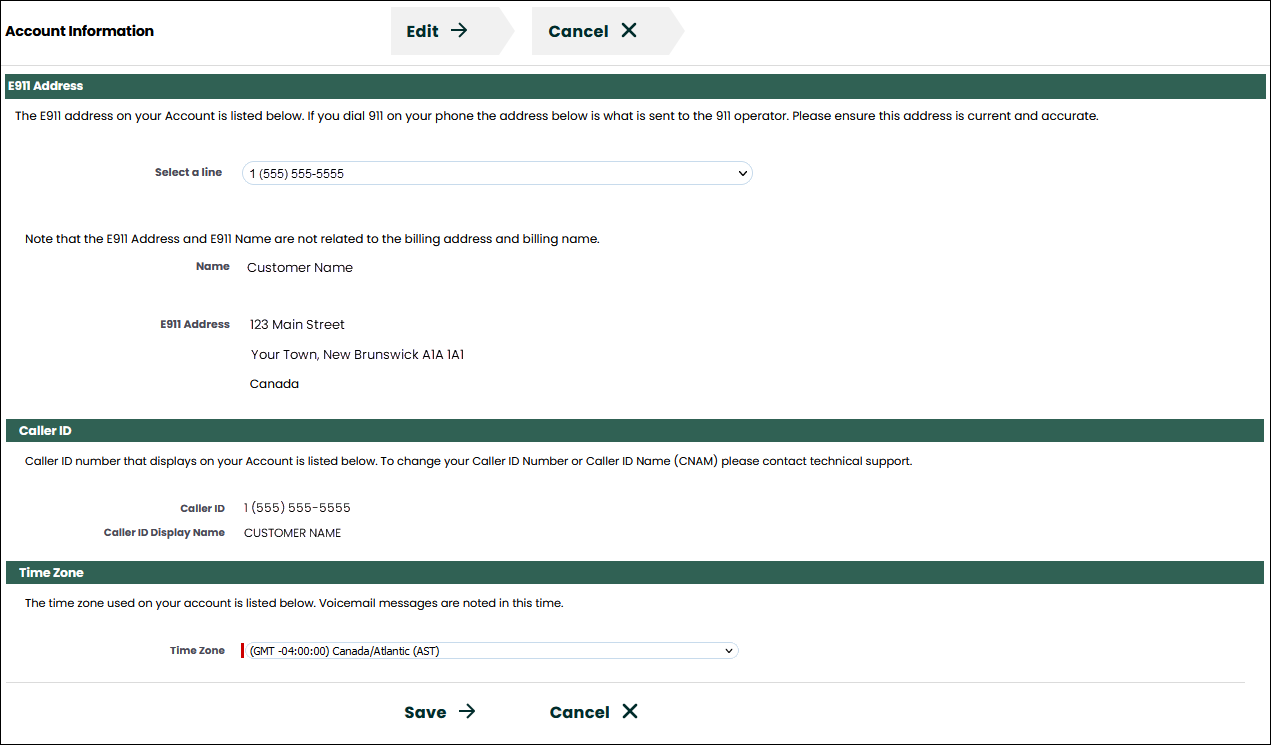Select the displayed Caller ID number
The height and width of the screenshot is (745, 1271).
(297, 507)
